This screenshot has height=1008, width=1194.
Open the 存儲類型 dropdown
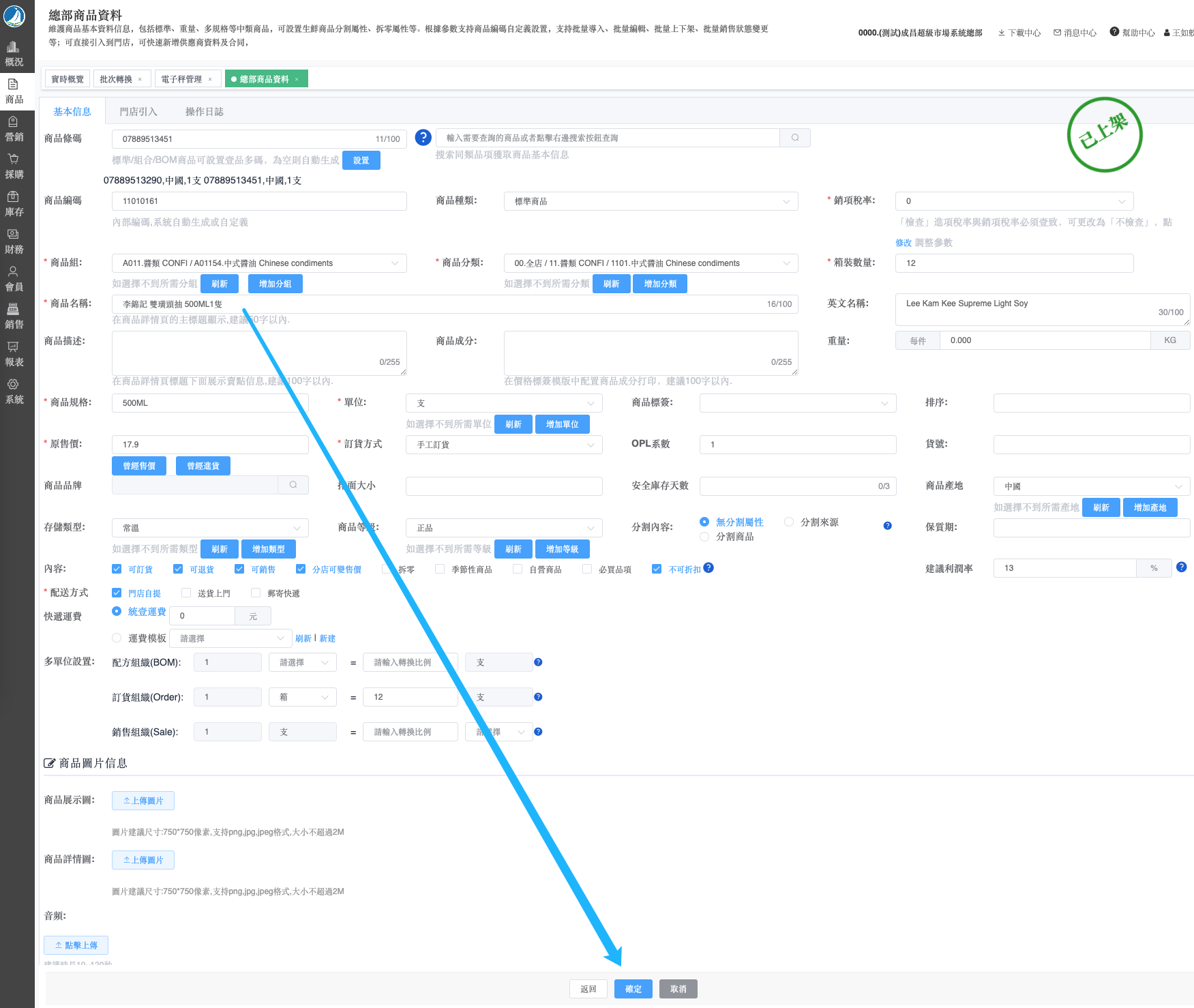pos(210,528)
